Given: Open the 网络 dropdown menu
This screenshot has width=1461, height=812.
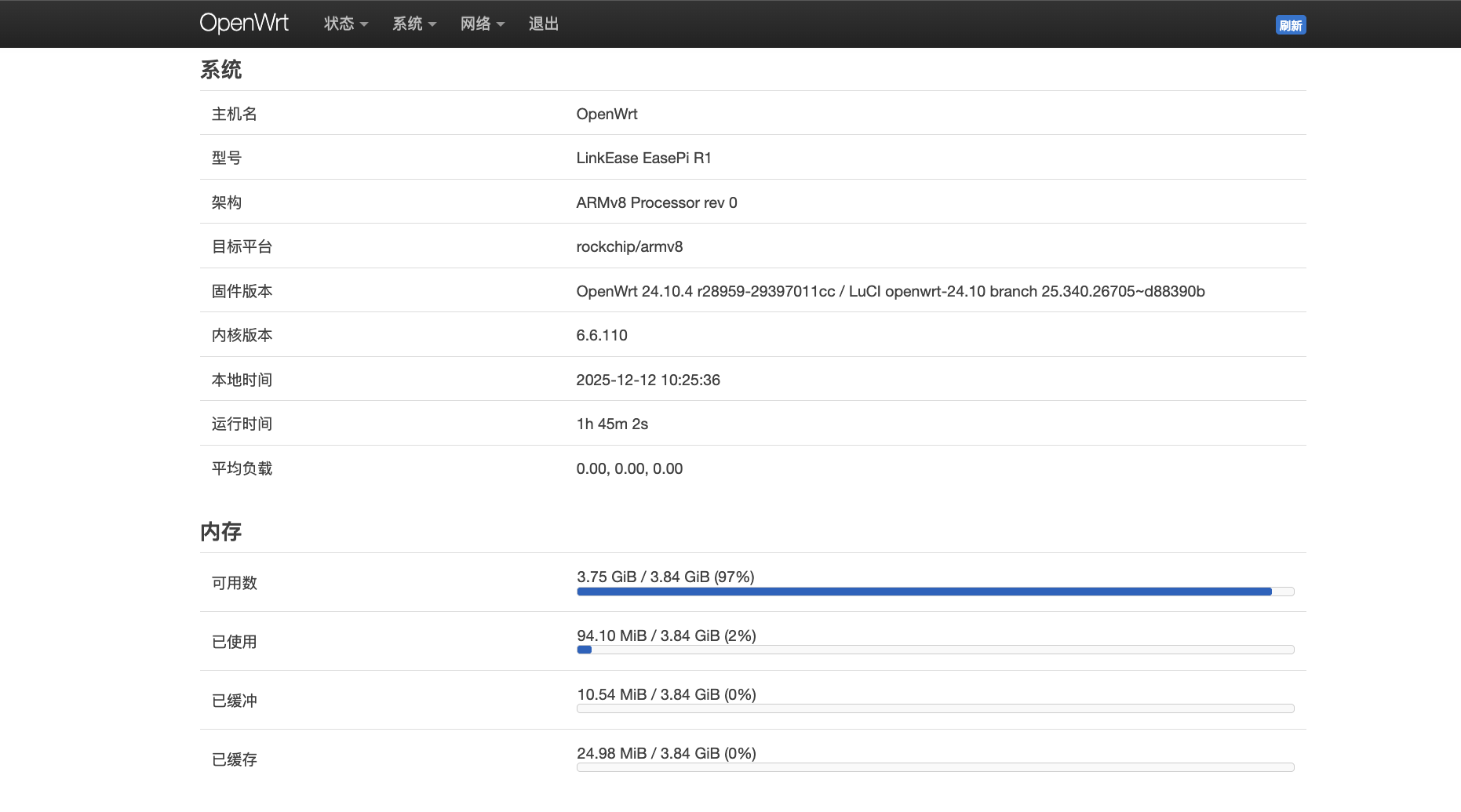Looking at the screenshot, I should pos(483,24).
